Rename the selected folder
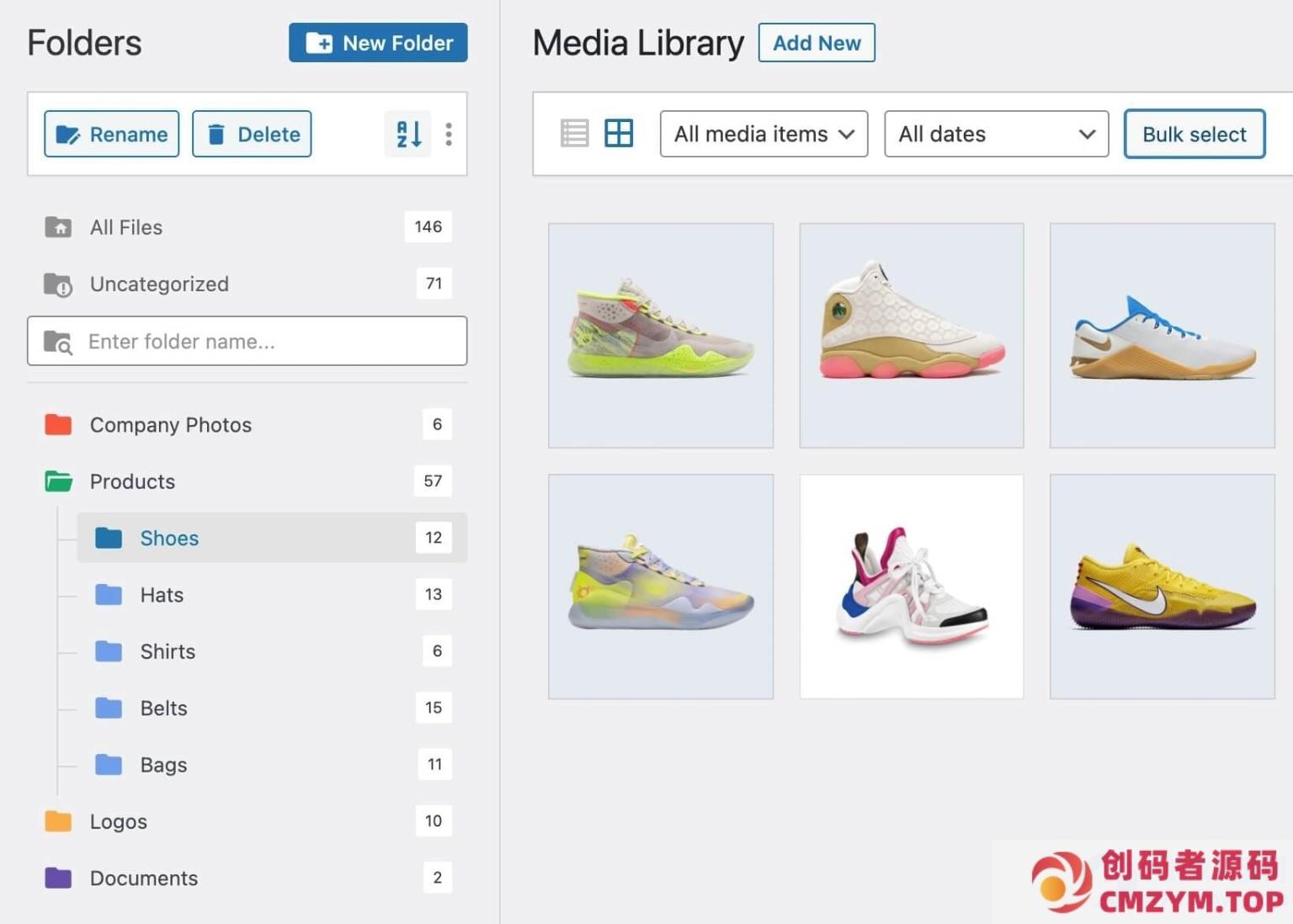This screenshot has width=1293, height=924. click(x=112, y=134)
